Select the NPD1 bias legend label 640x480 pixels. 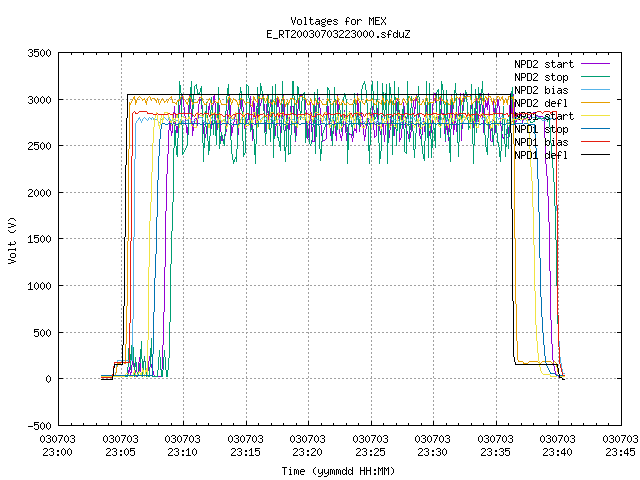pos(541,142)
